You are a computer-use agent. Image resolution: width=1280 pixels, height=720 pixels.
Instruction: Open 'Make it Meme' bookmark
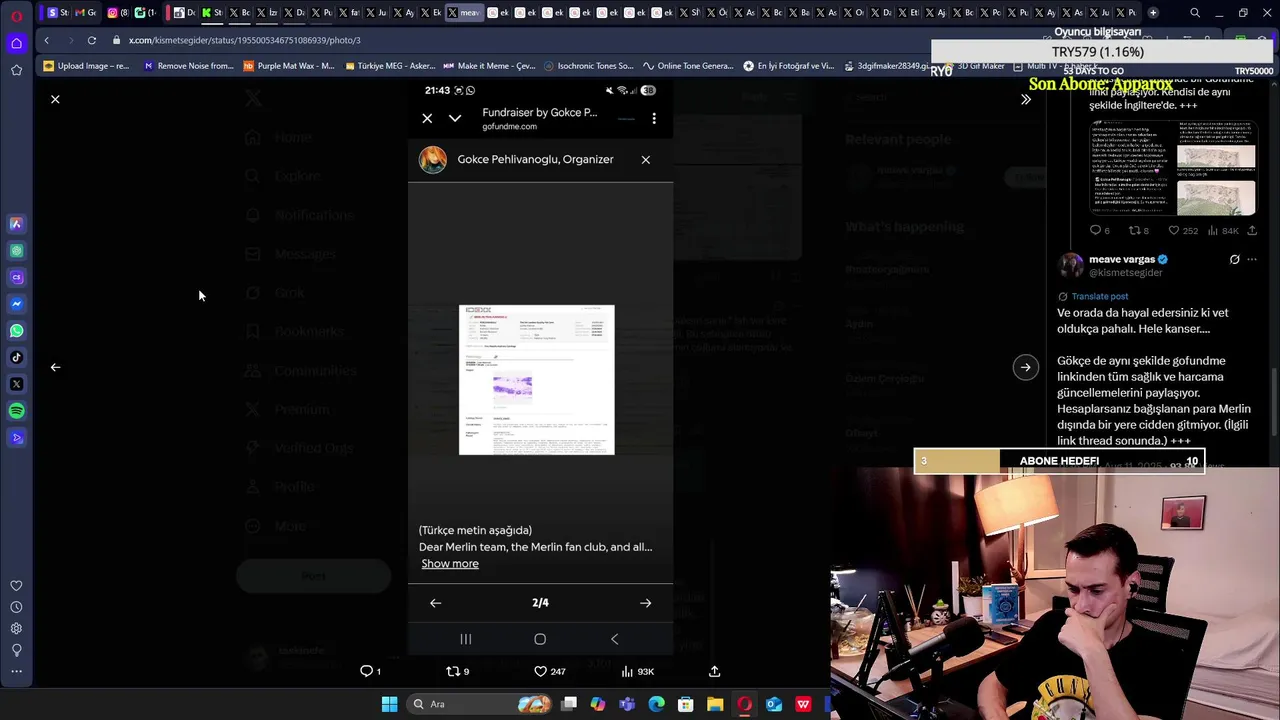click(489, 66)
